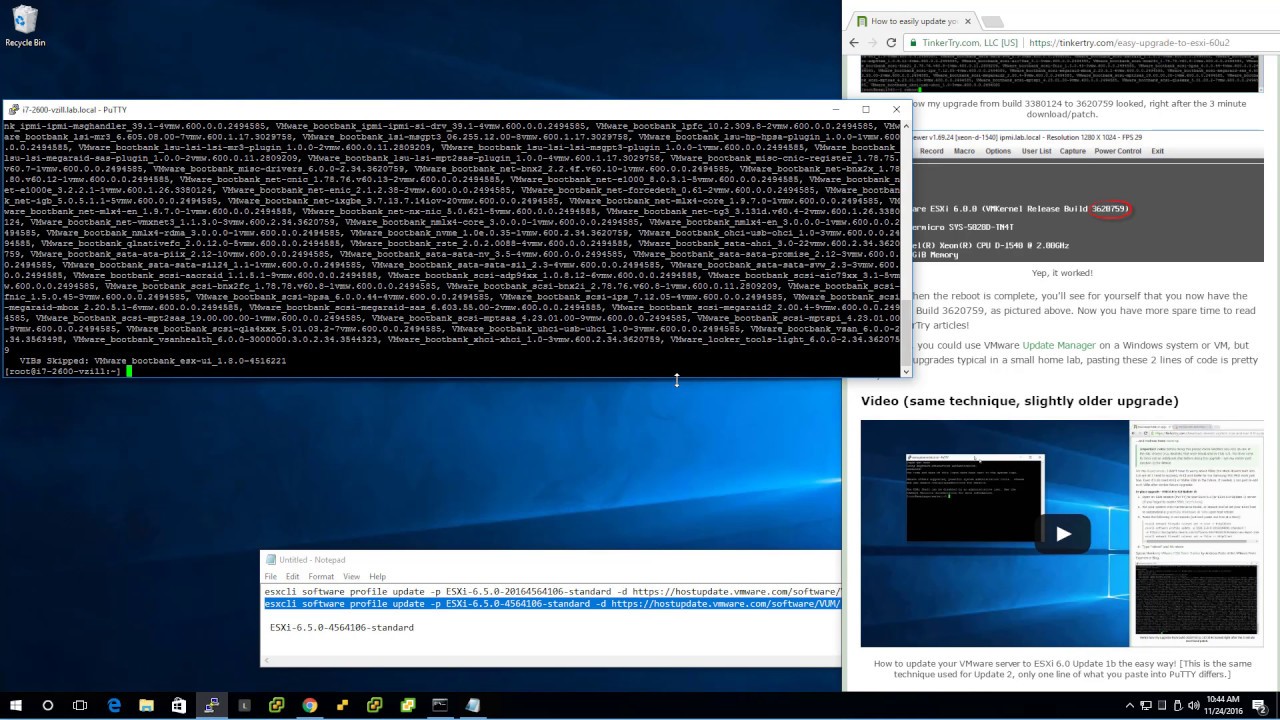Open the volume speaker tray icon
The image size is (1280, 720).
click(1194, 705)
